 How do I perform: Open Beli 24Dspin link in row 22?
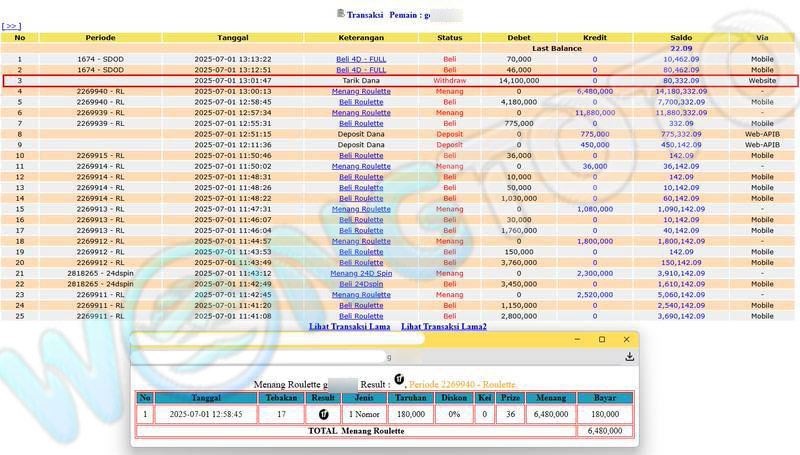click(361, 284)
